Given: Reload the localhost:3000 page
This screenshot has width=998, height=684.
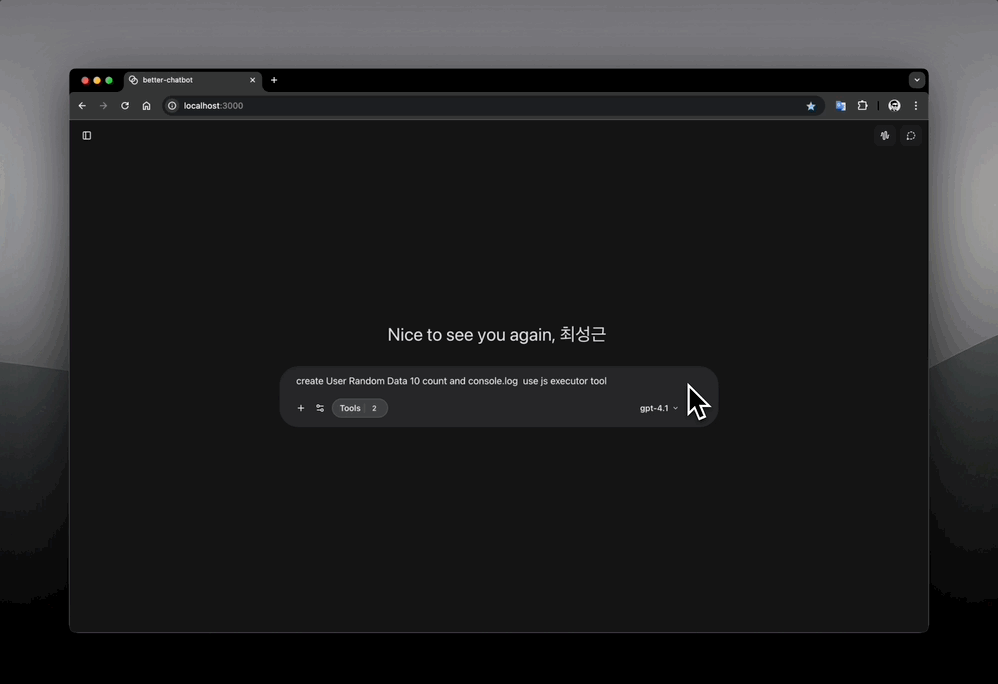Looking at the screenshot, I should (x=124, y=105).
